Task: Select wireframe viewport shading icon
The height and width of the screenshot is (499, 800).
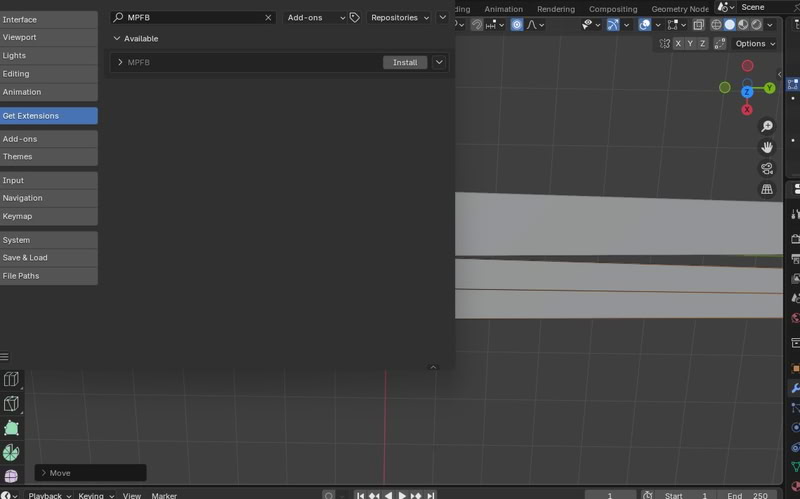Action: click(x=715, y=25)
